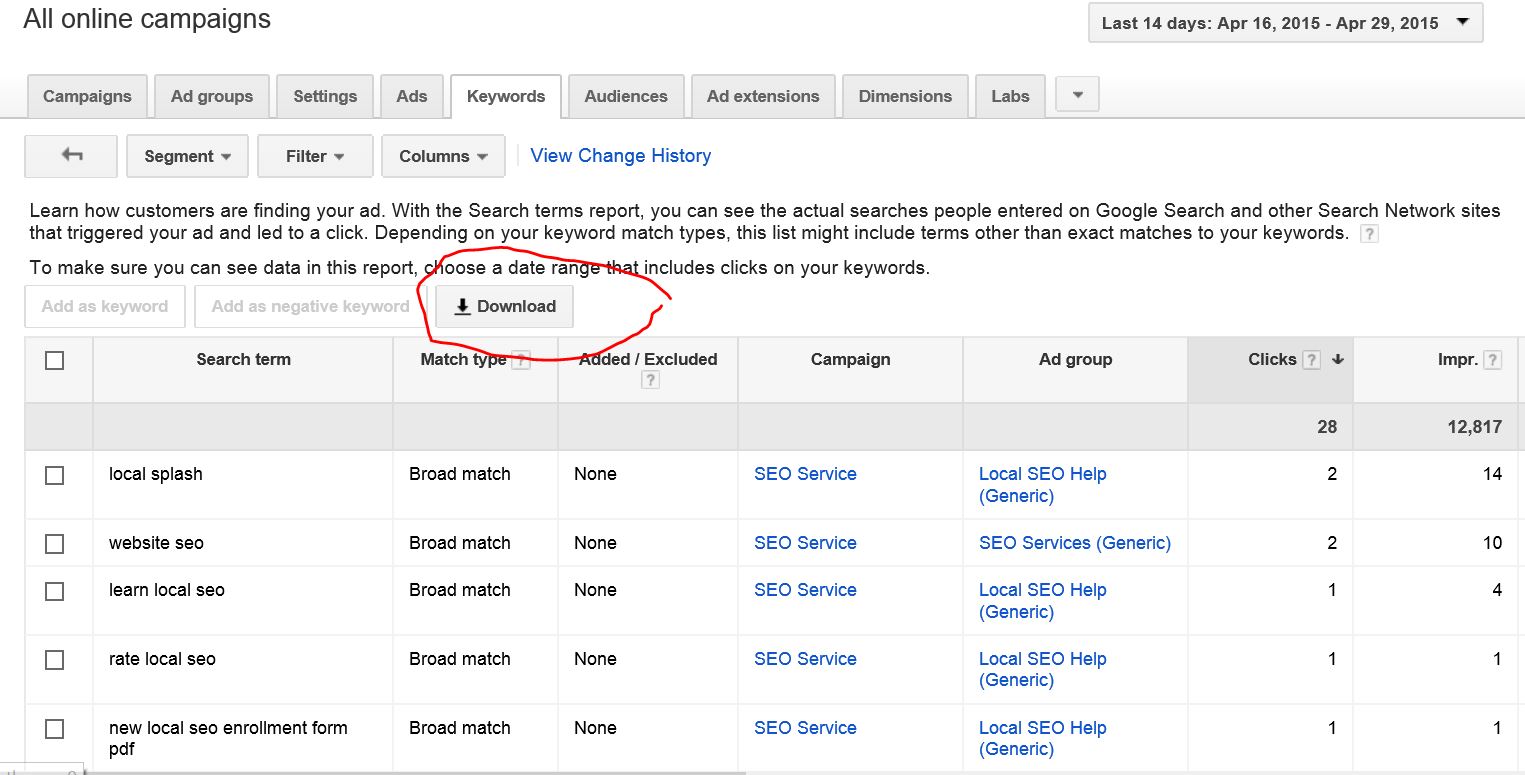
Task: Open the Dimensions tab
Action: (905, 97)
